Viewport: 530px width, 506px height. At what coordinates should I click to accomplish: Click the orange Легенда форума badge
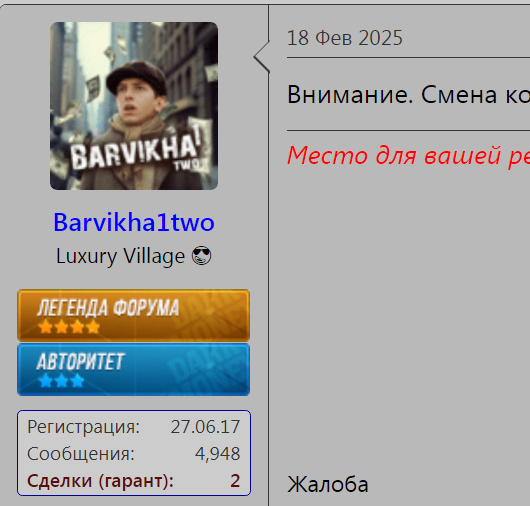(134, 315)
